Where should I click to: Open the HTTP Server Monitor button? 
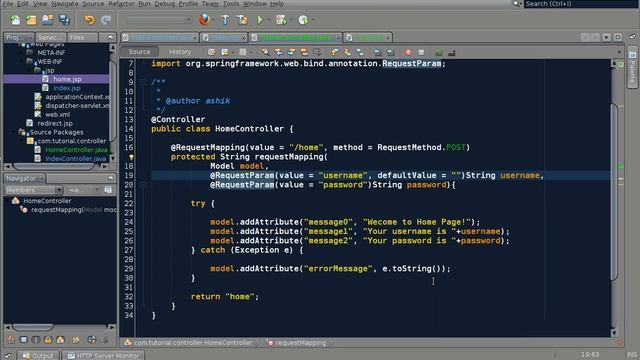[104, 356]
